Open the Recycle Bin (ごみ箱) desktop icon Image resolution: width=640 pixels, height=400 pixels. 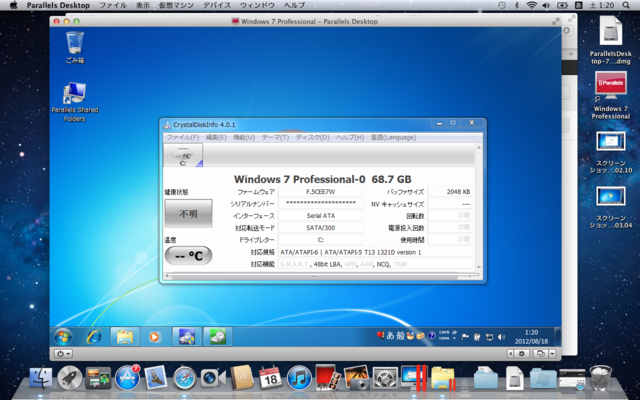75,47
